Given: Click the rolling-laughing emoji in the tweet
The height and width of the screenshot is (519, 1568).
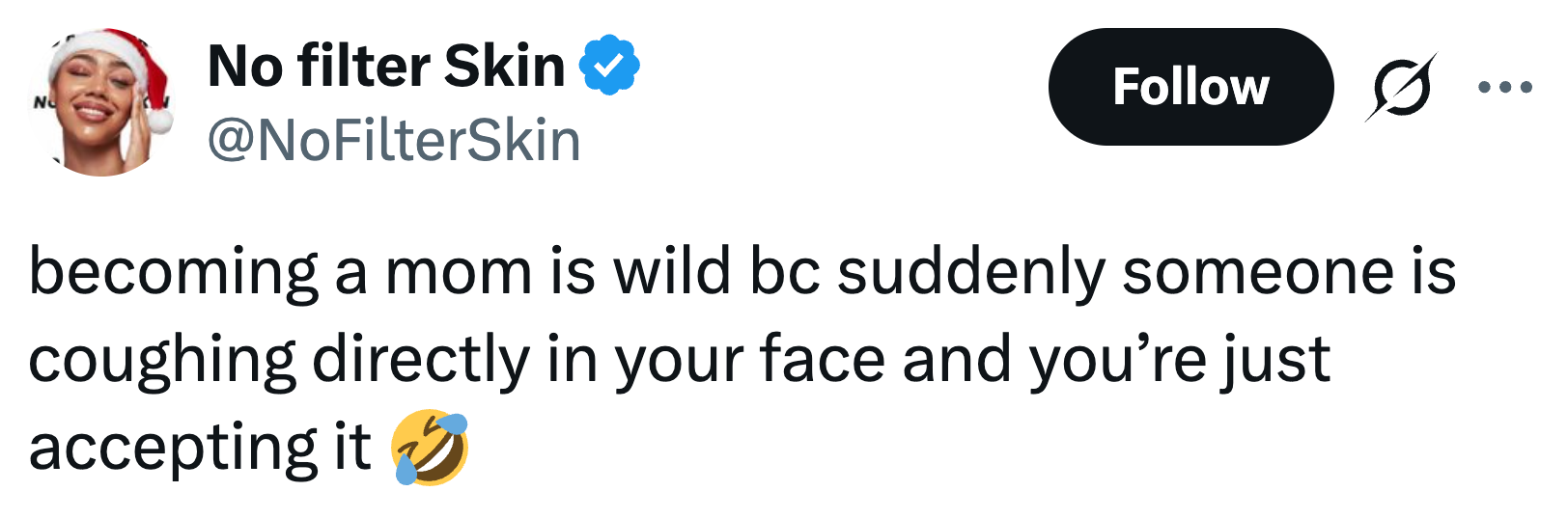Looking at the screenshot, I should [x=430, y=448].
